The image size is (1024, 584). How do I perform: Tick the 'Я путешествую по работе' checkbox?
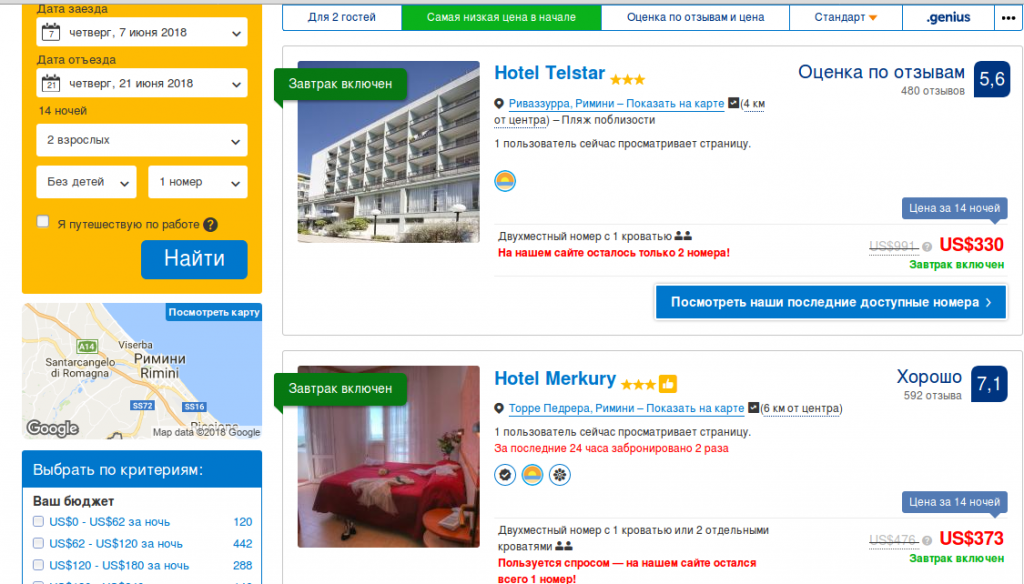[43, 221]
